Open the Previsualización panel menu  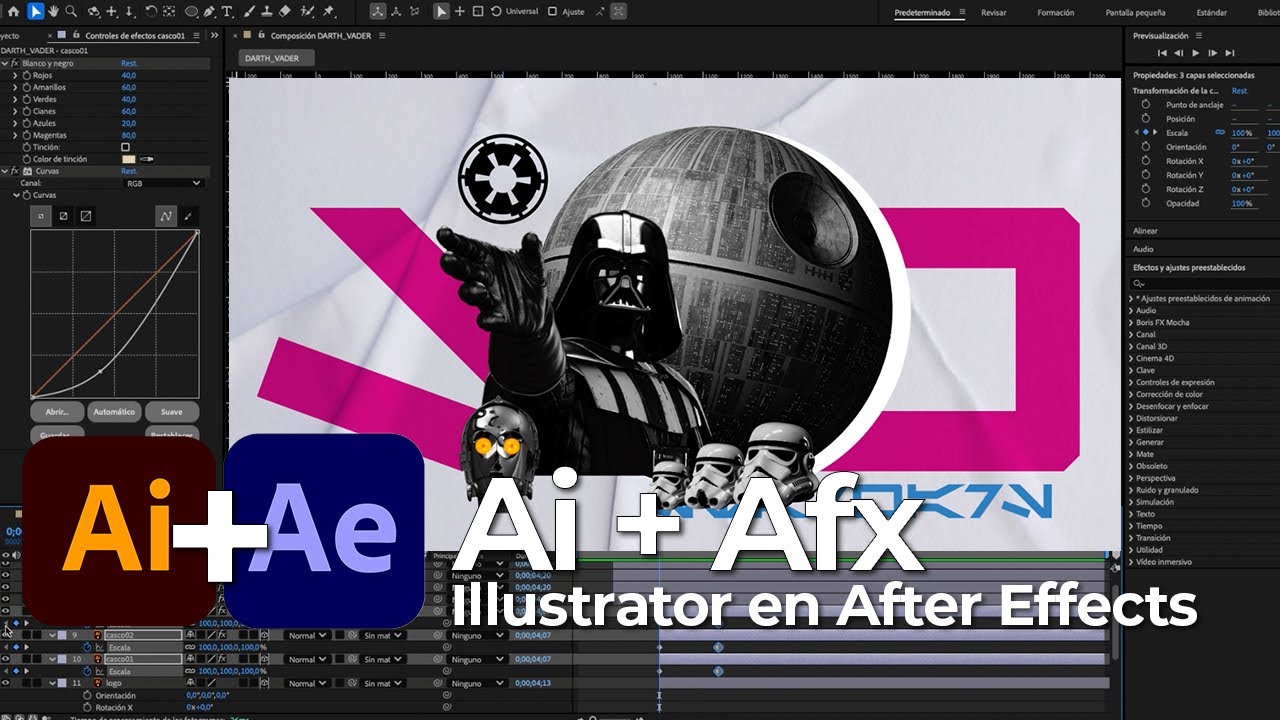point(1198,35)
